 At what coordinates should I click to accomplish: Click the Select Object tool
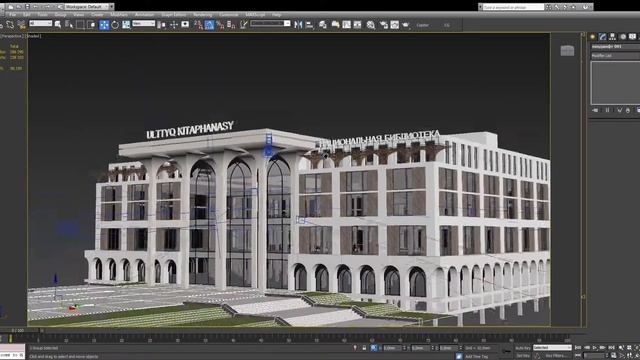click(58, 25)
